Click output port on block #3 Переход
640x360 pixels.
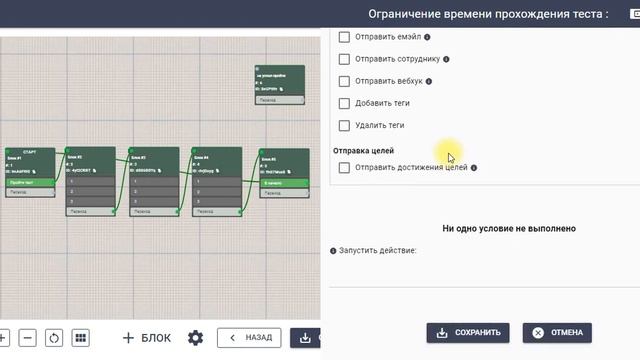click(178, 211)
